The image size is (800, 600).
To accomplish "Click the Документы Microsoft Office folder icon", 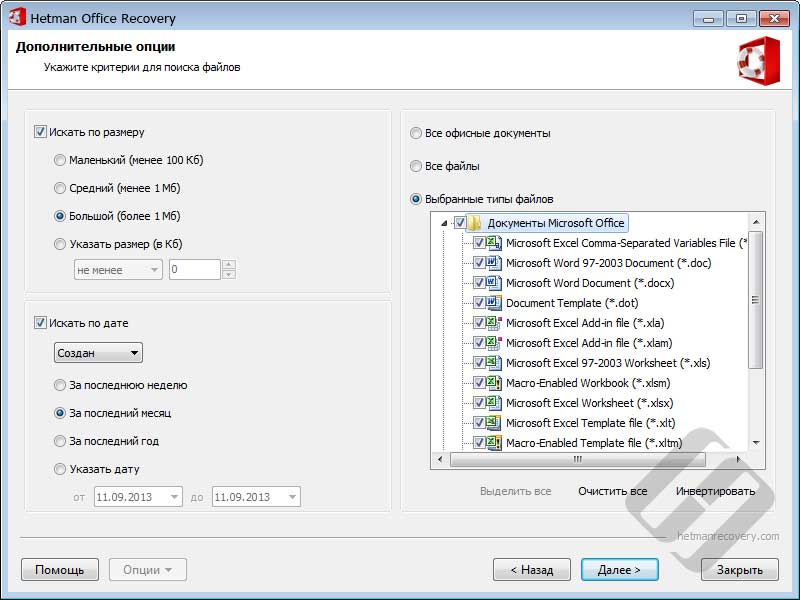I will [475, 223].
